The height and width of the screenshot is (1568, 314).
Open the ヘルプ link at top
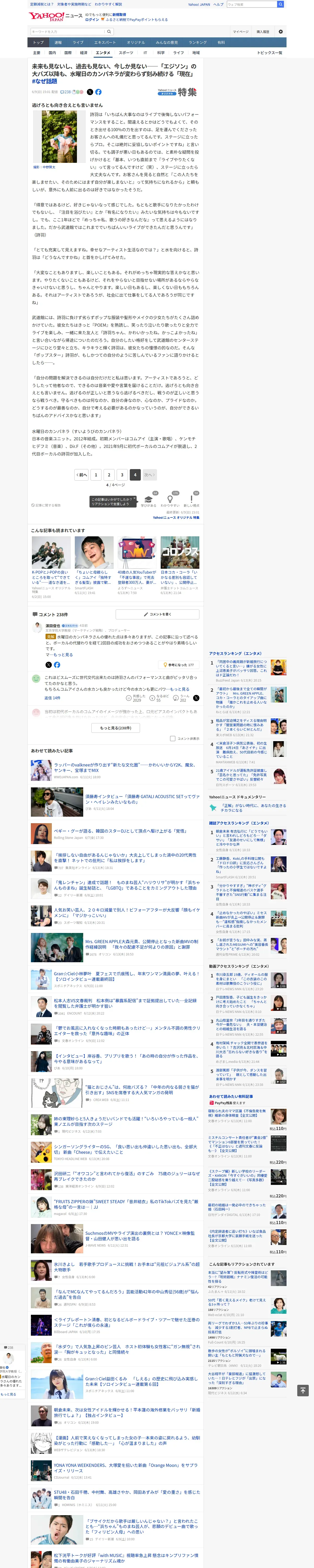[x=218, y=4]
